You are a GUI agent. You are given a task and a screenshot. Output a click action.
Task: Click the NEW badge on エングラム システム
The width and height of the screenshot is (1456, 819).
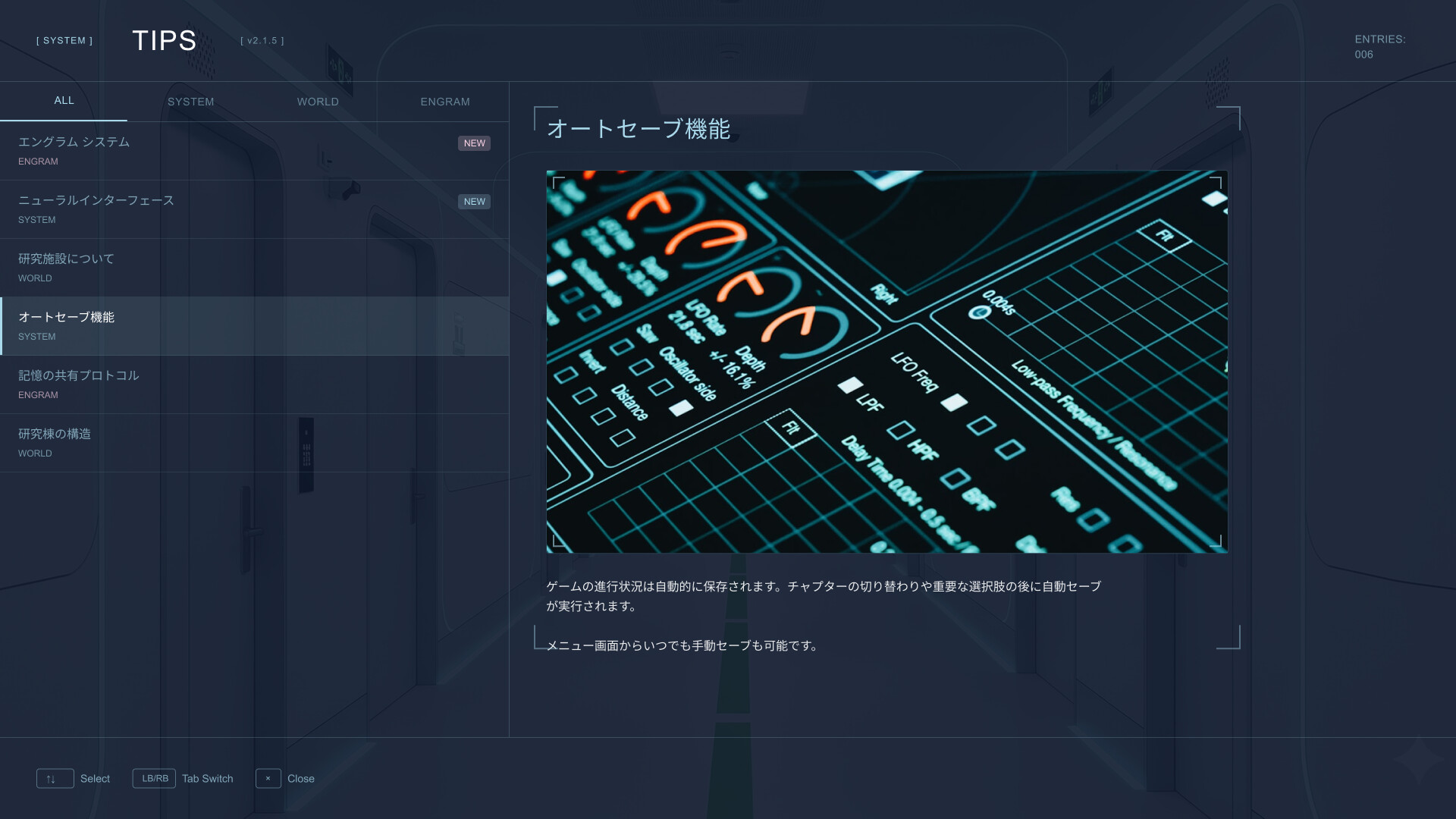(x=474, y=143)
